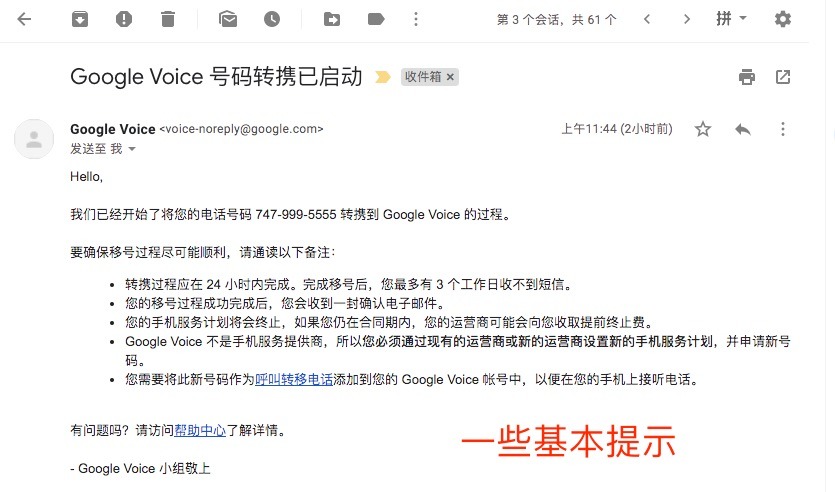Viewport: 835px width, 492px height.
Task: Mark the email as unread
Action: tap(228, 20)
